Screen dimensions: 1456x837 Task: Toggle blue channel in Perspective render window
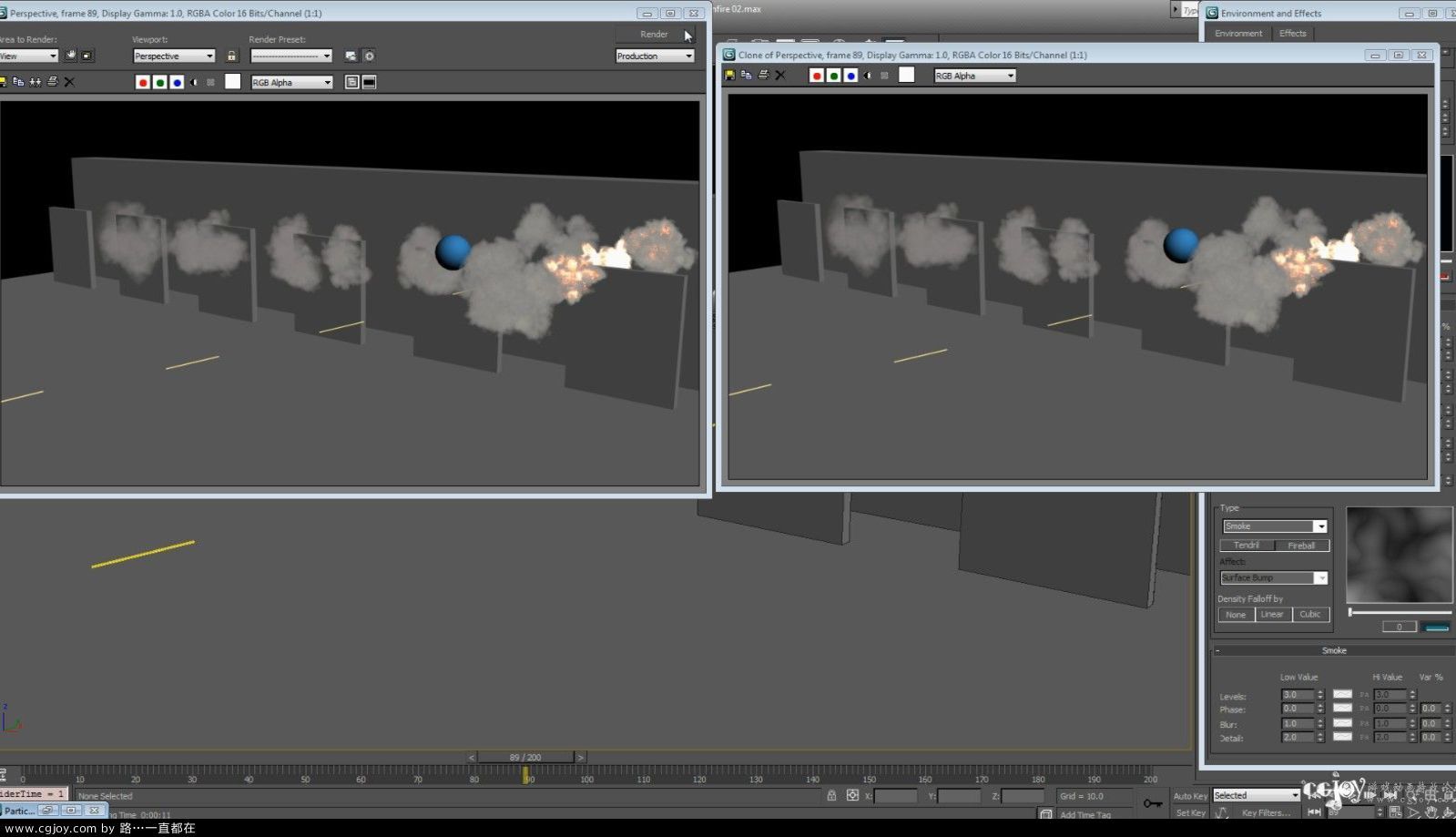pos(178,83)
